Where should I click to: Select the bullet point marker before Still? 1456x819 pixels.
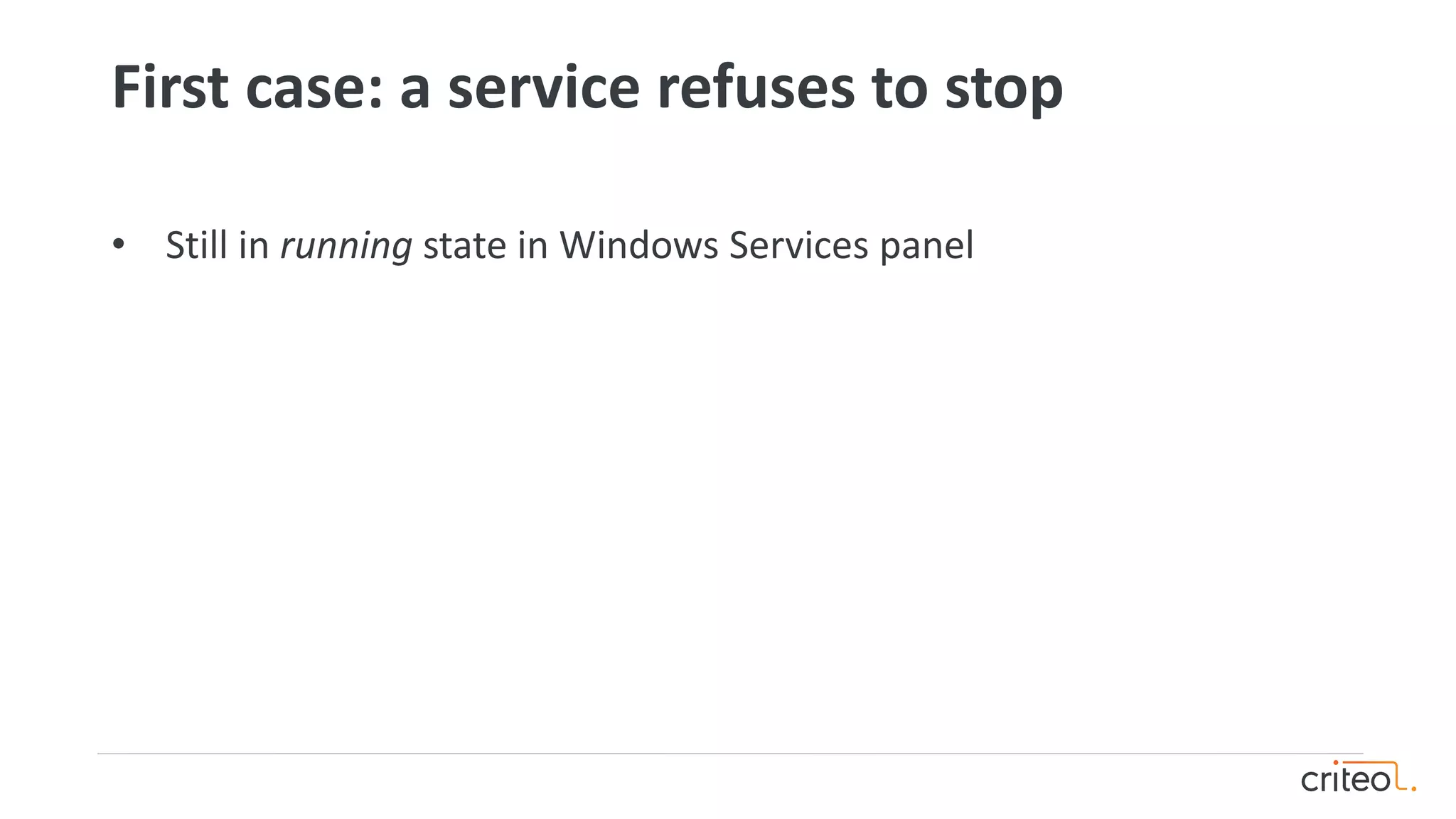(x=119, y=245)
